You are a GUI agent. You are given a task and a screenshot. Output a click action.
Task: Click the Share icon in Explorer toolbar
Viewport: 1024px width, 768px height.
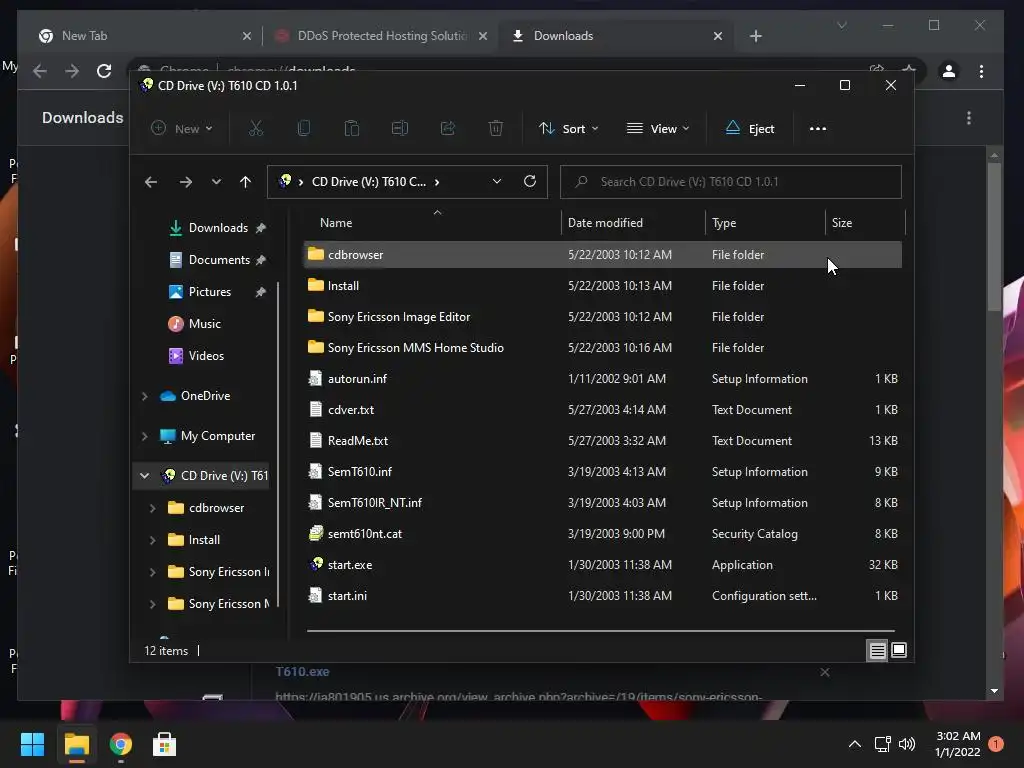tap(448, 128)
